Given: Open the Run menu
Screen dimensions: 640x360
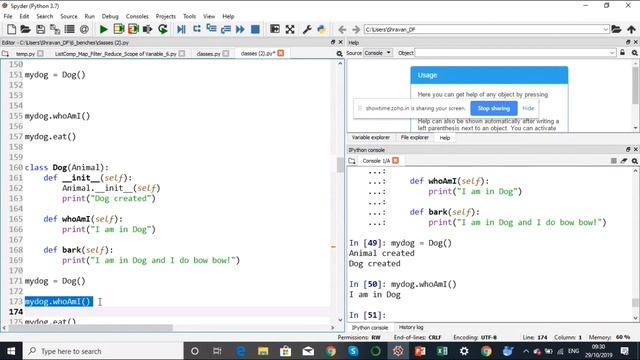Looking at the screenshot, I should click(89, 16).
